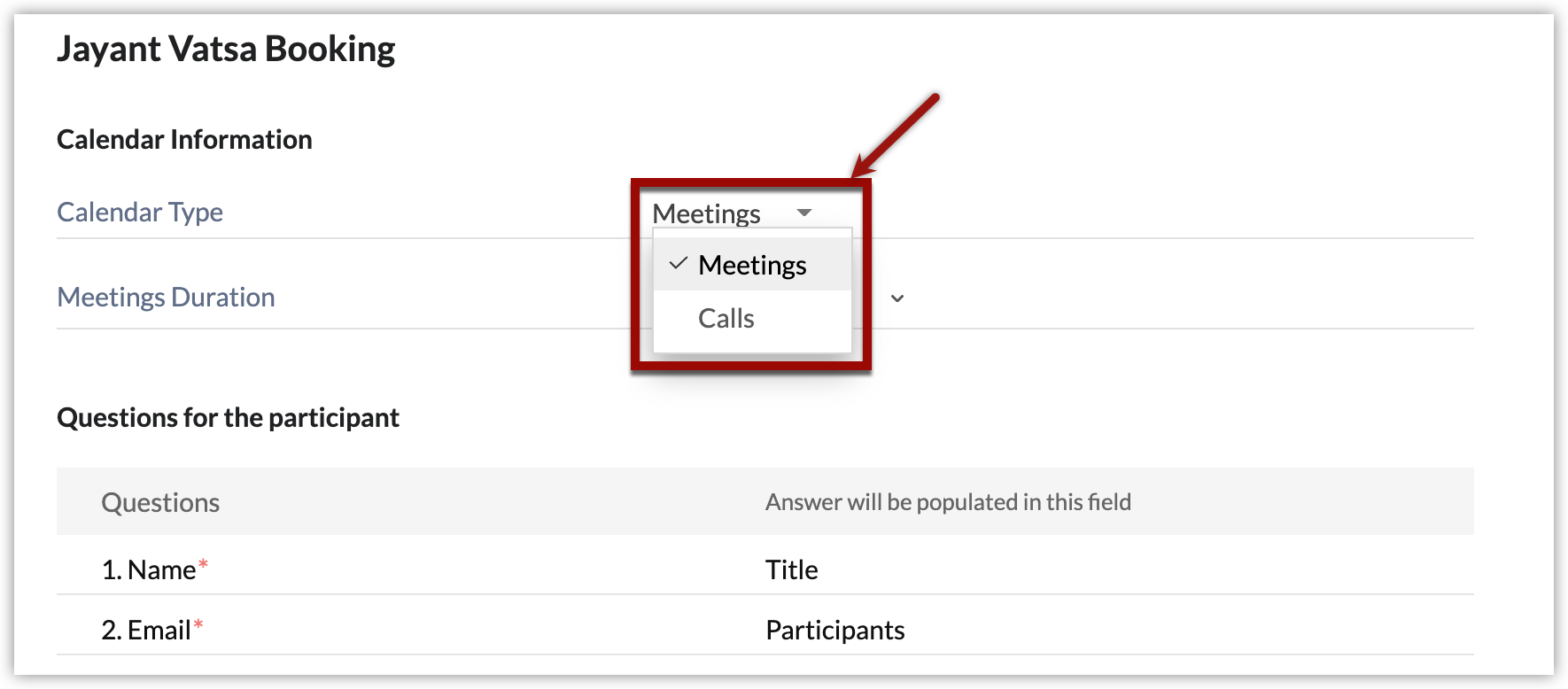Click the Calendar Type dropdown caret arrow
This screenshot has height=689, width=1568.
804,213
